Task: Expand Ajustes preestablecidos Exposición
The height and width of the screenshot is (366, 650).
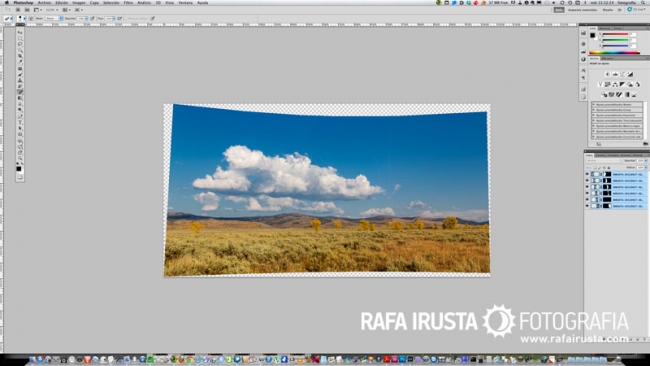Action: [594, 115]
